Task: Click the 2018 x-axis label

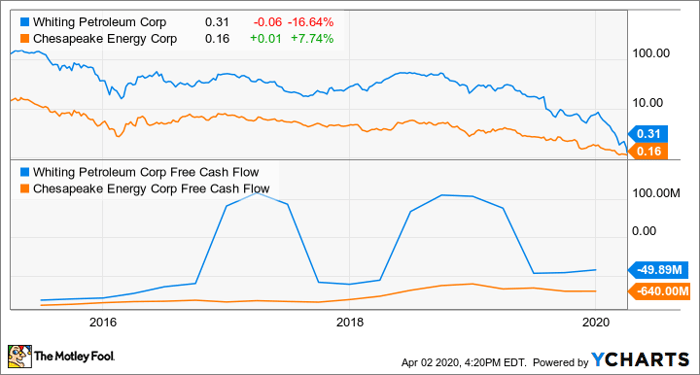Action: tap(349, 323)
